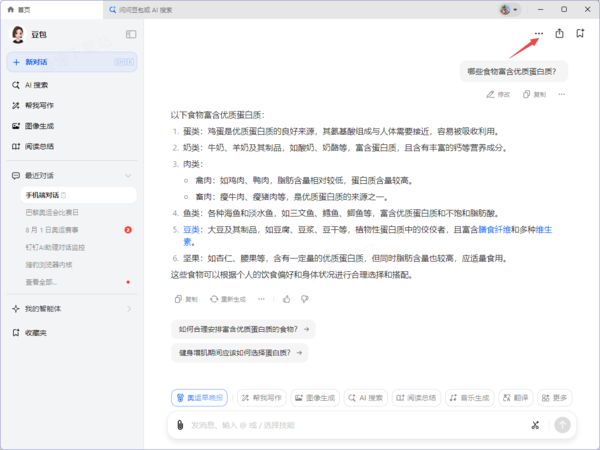This screenshot has height=450, width=600.
Task: Select the 奥运早晚报 skill chip
Action: click(199, 398)
